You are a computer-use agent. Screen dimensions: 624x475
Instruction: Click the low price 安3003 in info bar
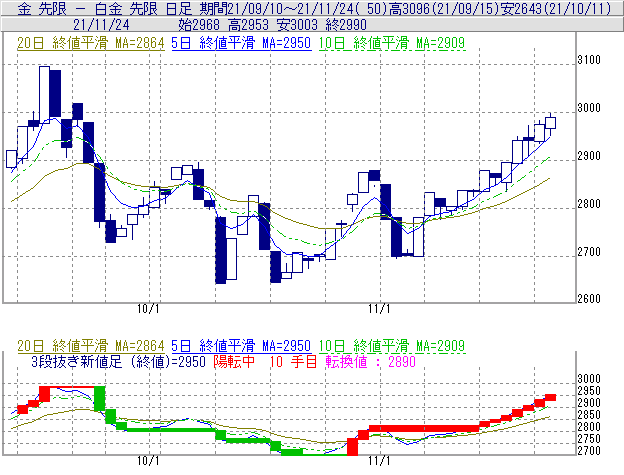point(297,25)
